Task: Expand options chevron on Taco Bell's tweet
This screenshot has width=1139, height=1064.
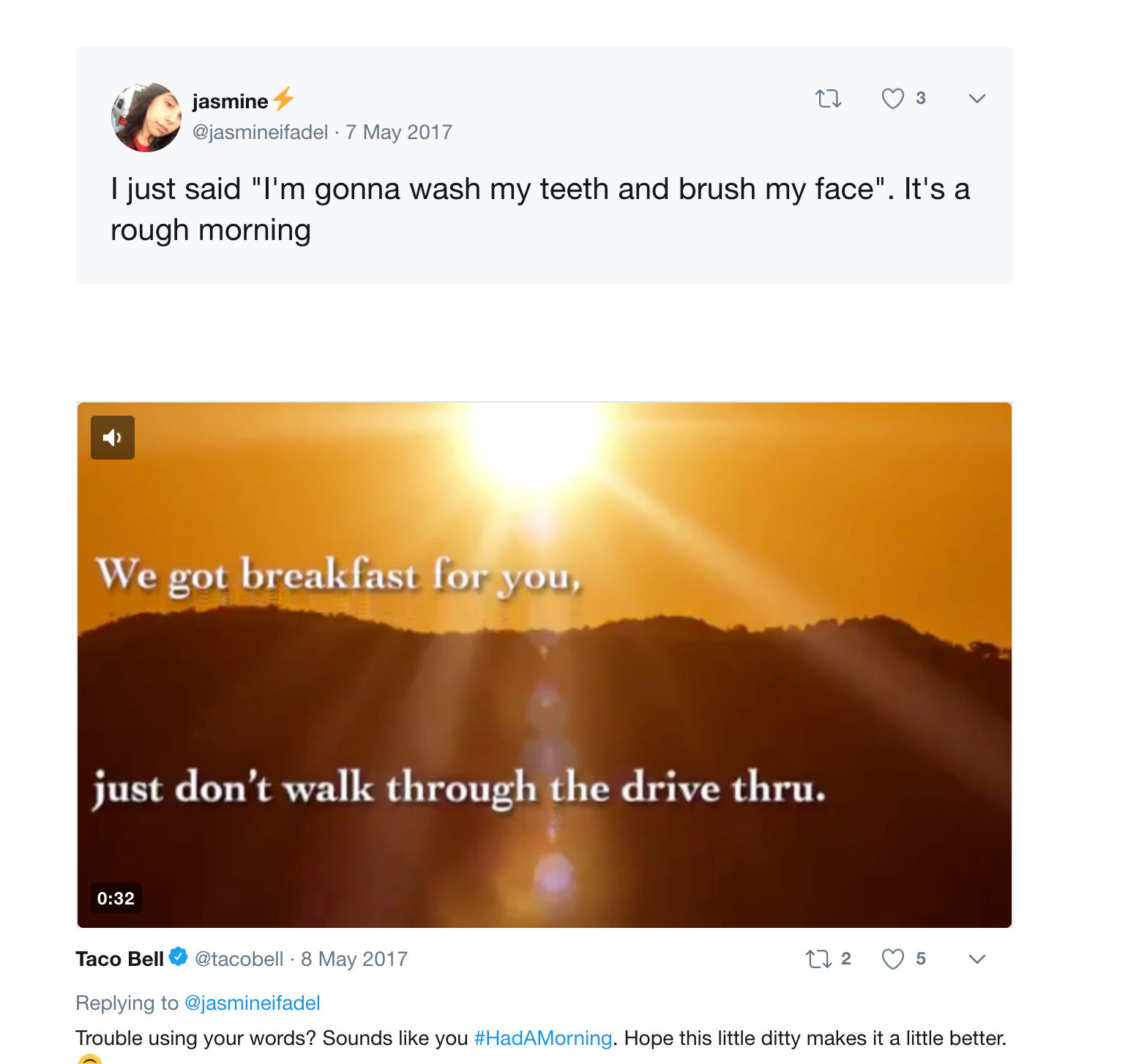Action: (x=976, y=959)
